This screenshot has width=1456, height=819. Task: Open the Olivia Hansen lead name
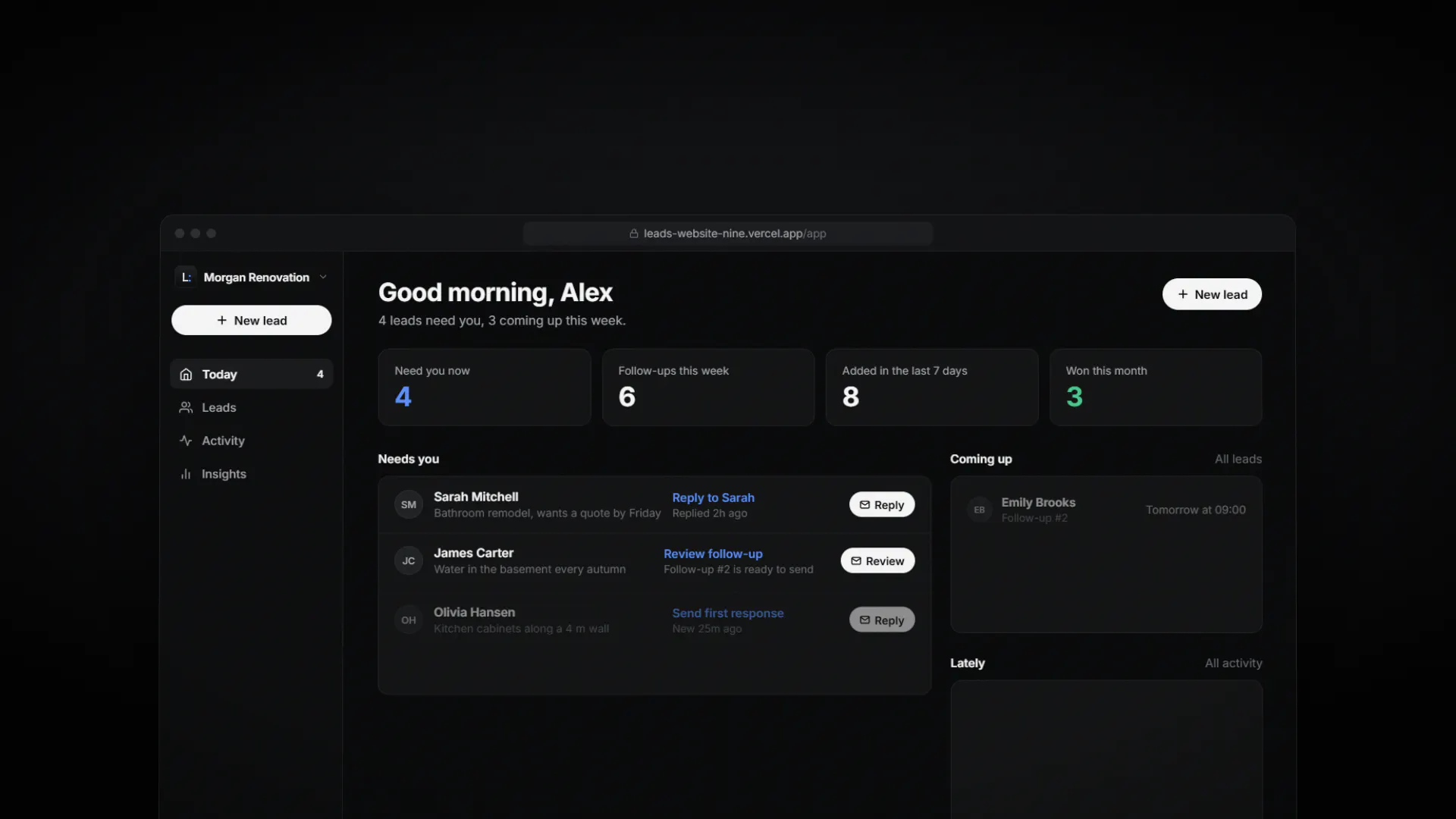click(475, 612)
